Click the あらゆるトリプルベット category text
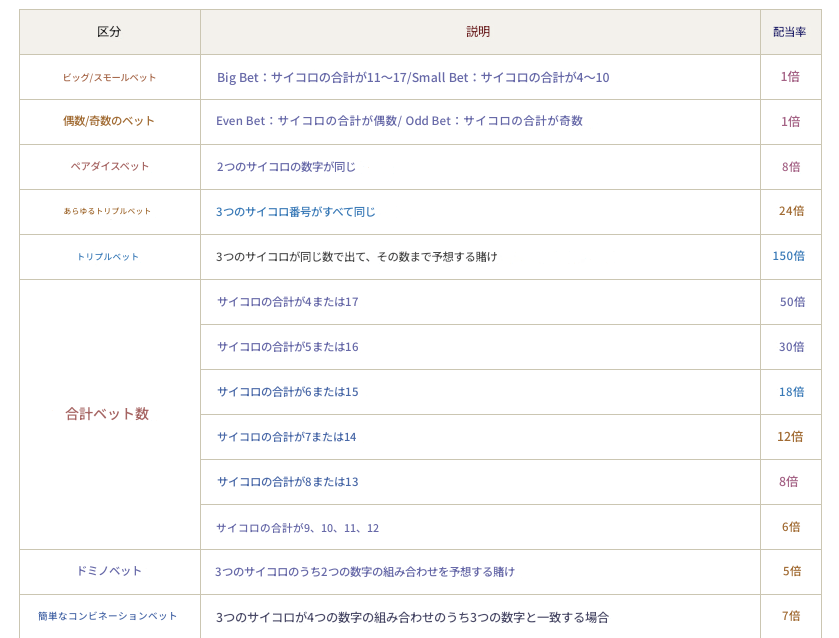This screenshot has height=638, width=839. [x=108, y=211]
